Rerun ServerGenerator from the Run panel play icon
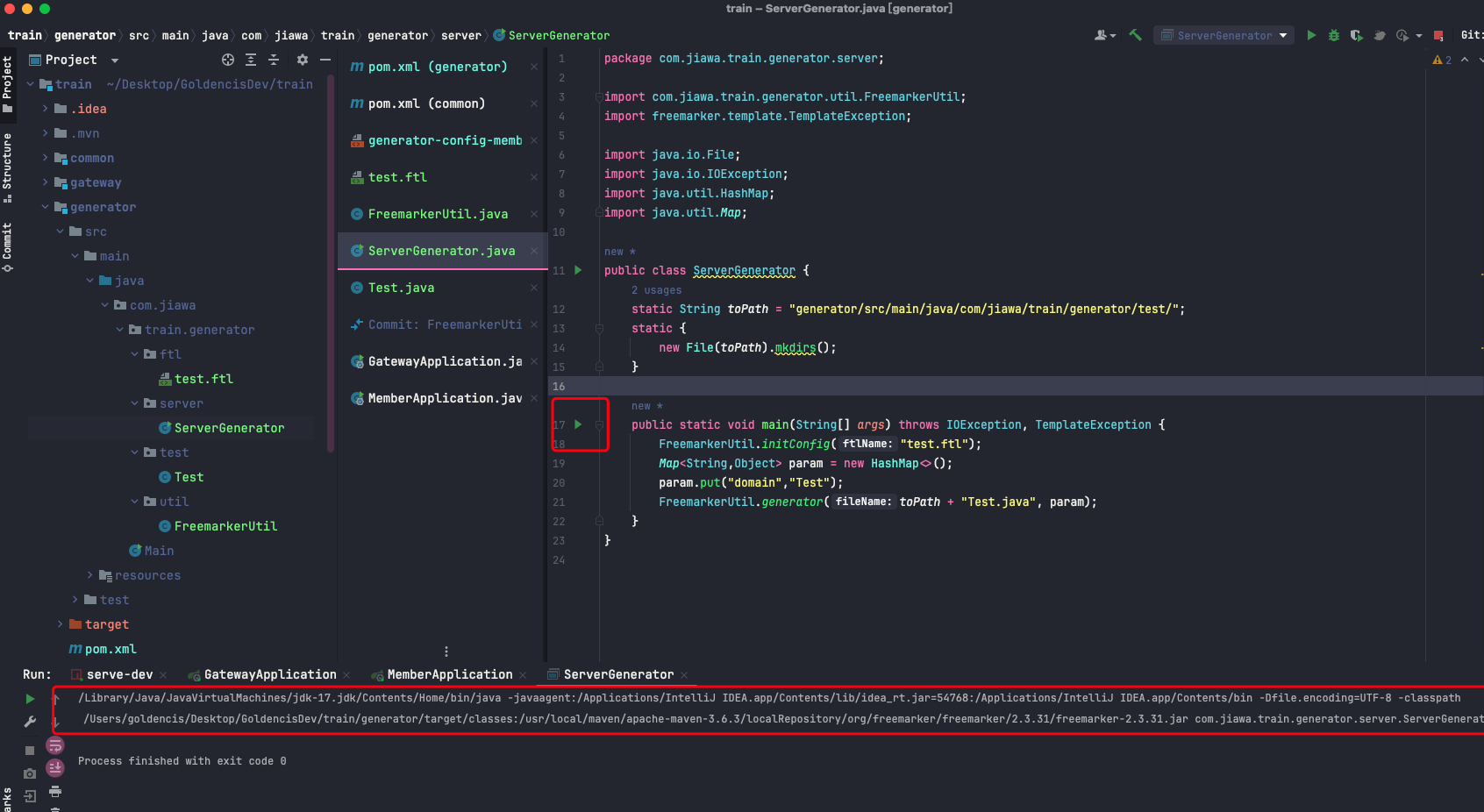This screenshot has width=1484, height=812. tap(30, 699)
